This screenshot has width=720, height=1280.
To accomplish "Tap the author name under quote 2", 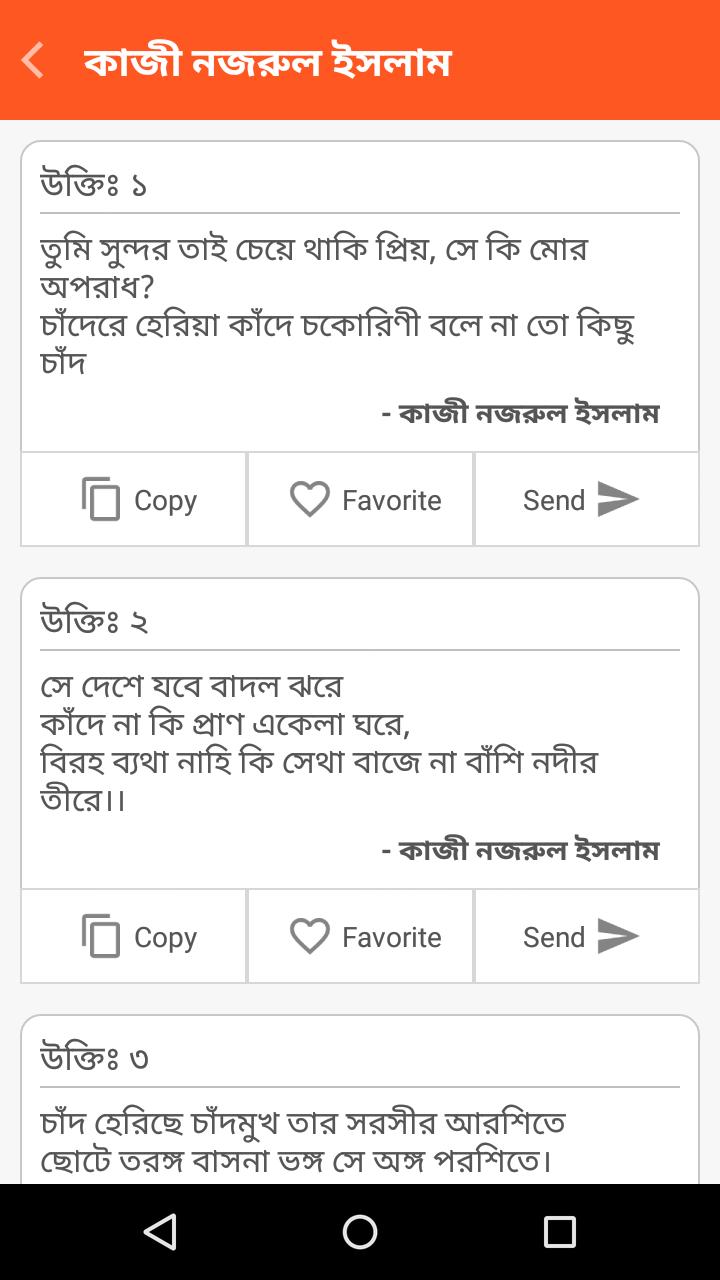I will tap(520, 850).
